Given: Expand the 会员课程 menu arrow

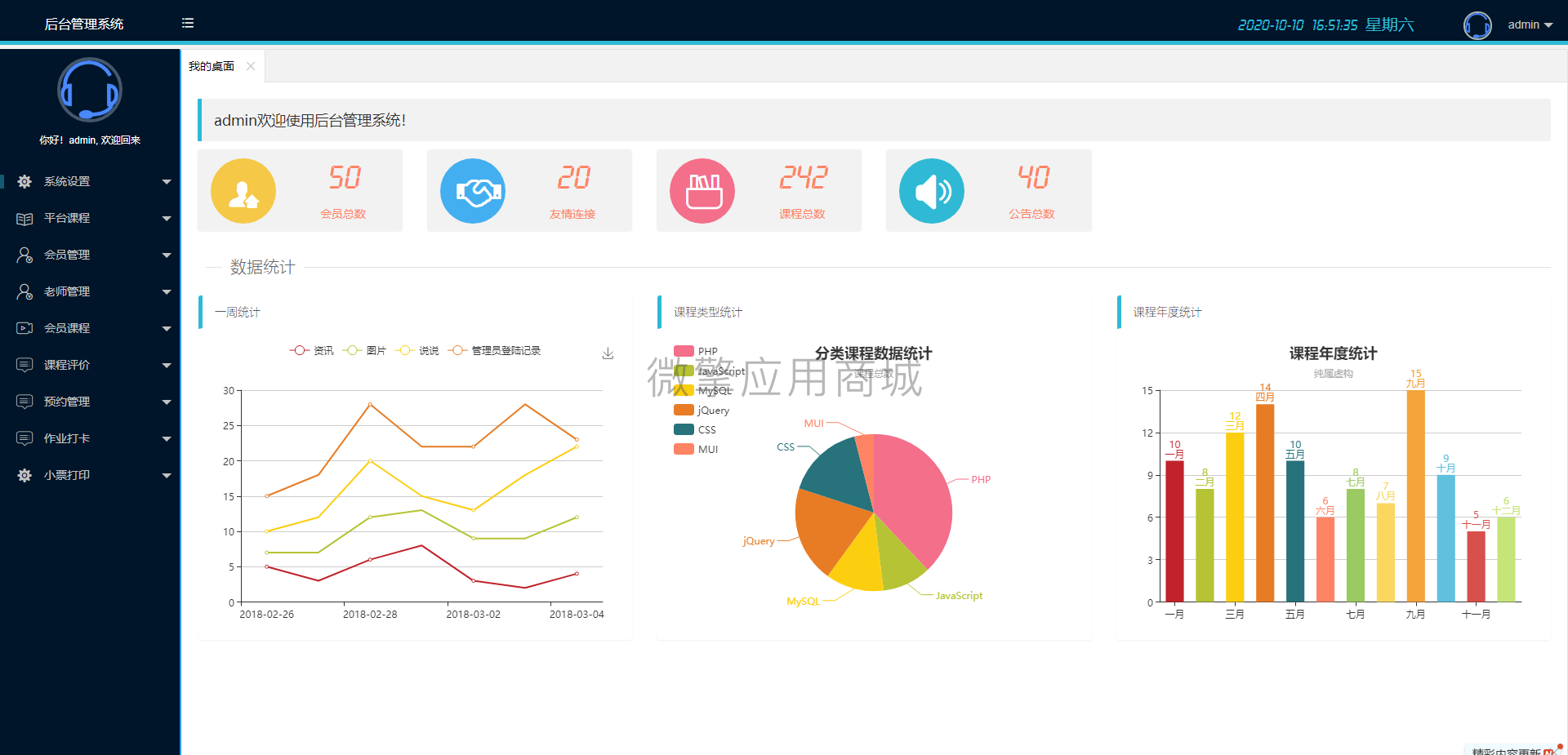Looking at the screenshot, I should [167, 329].
